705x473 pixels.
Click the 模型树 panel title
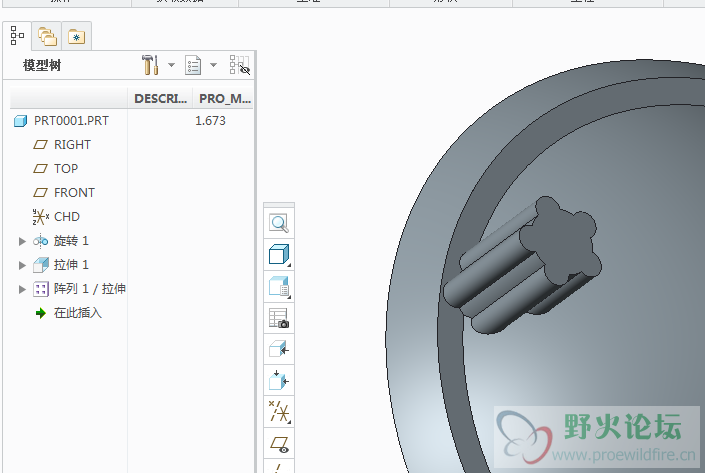click(x=42, y=65)
